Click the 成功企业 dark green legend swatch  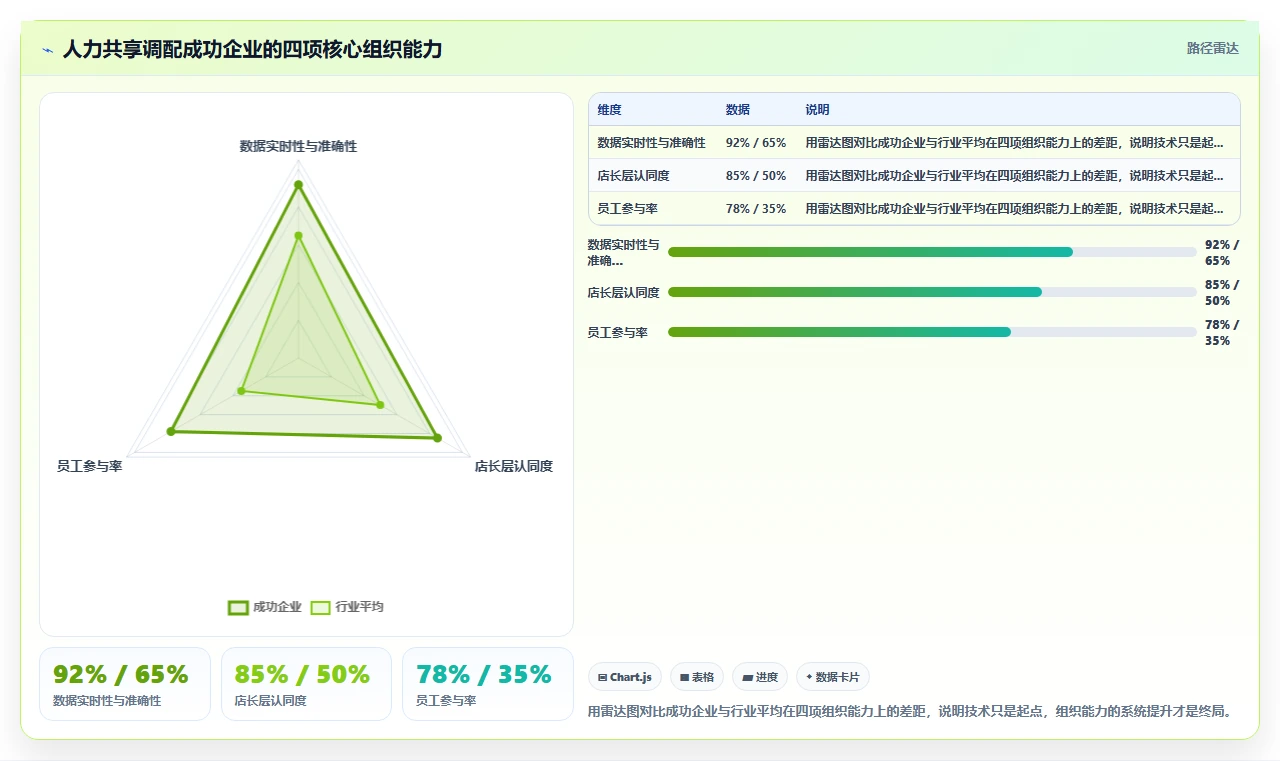238,607
